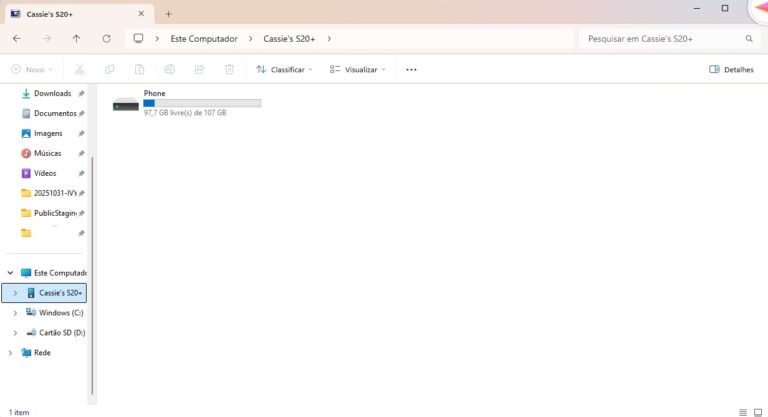Select Cartão SD (D:) in the navigation tree
768x417 pixels.
62,333
